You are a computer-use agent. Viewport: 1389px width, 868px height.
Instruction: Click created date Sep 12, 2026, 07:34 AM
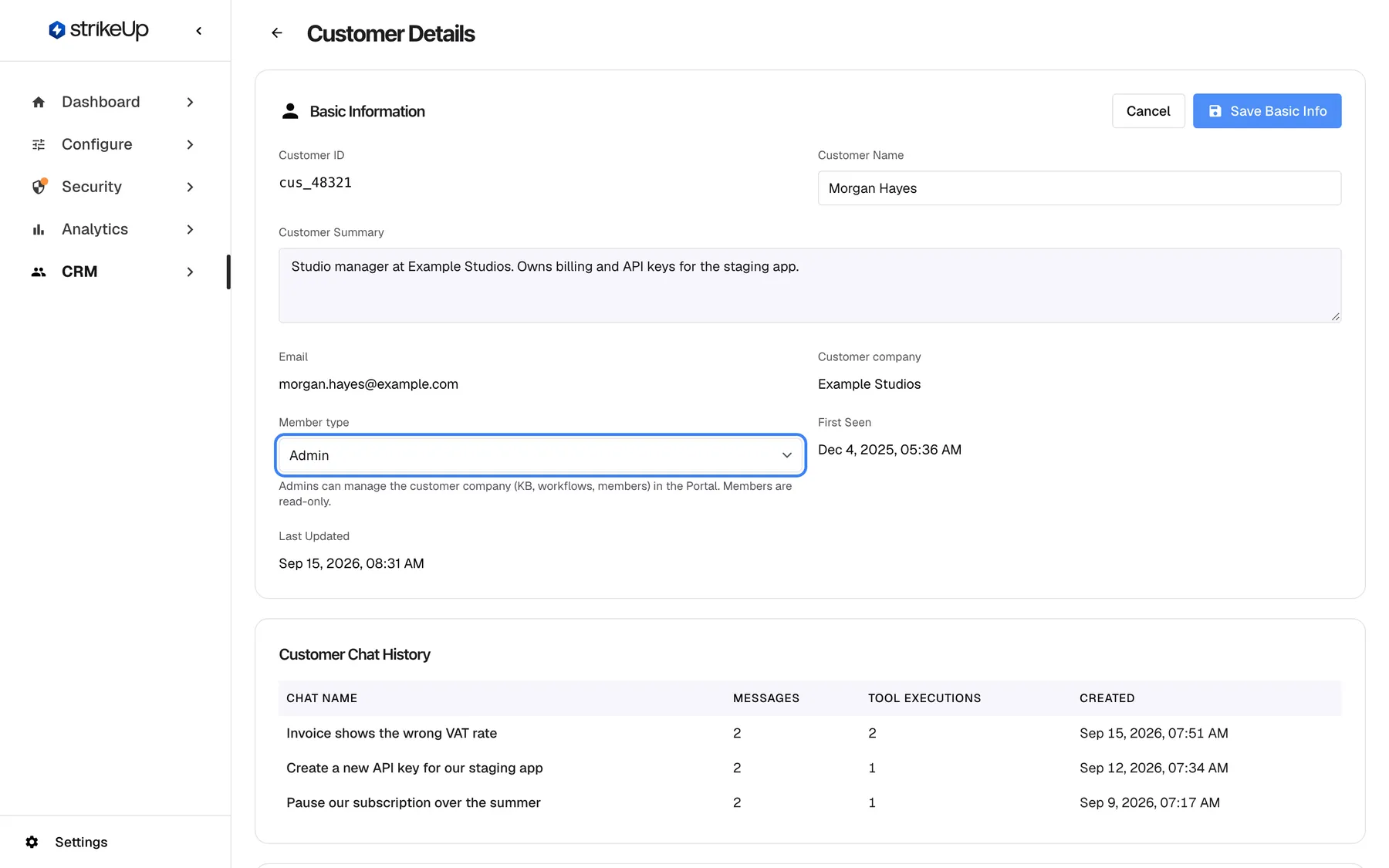1154,768
